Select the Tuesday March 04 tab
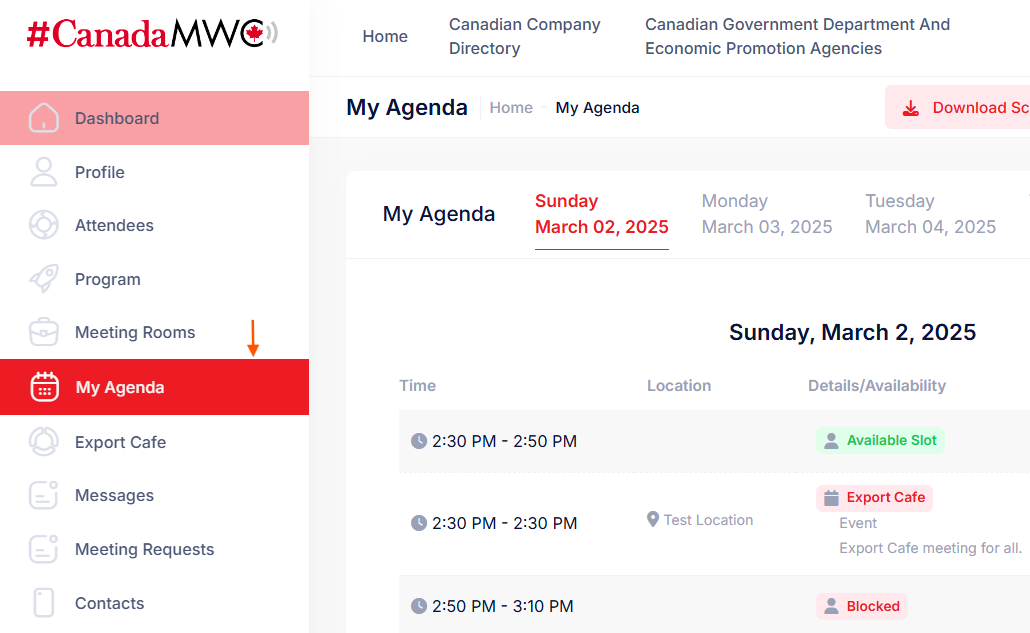Screen dimensions: 1030x633 pyautogui.click(x=930, y=214)
